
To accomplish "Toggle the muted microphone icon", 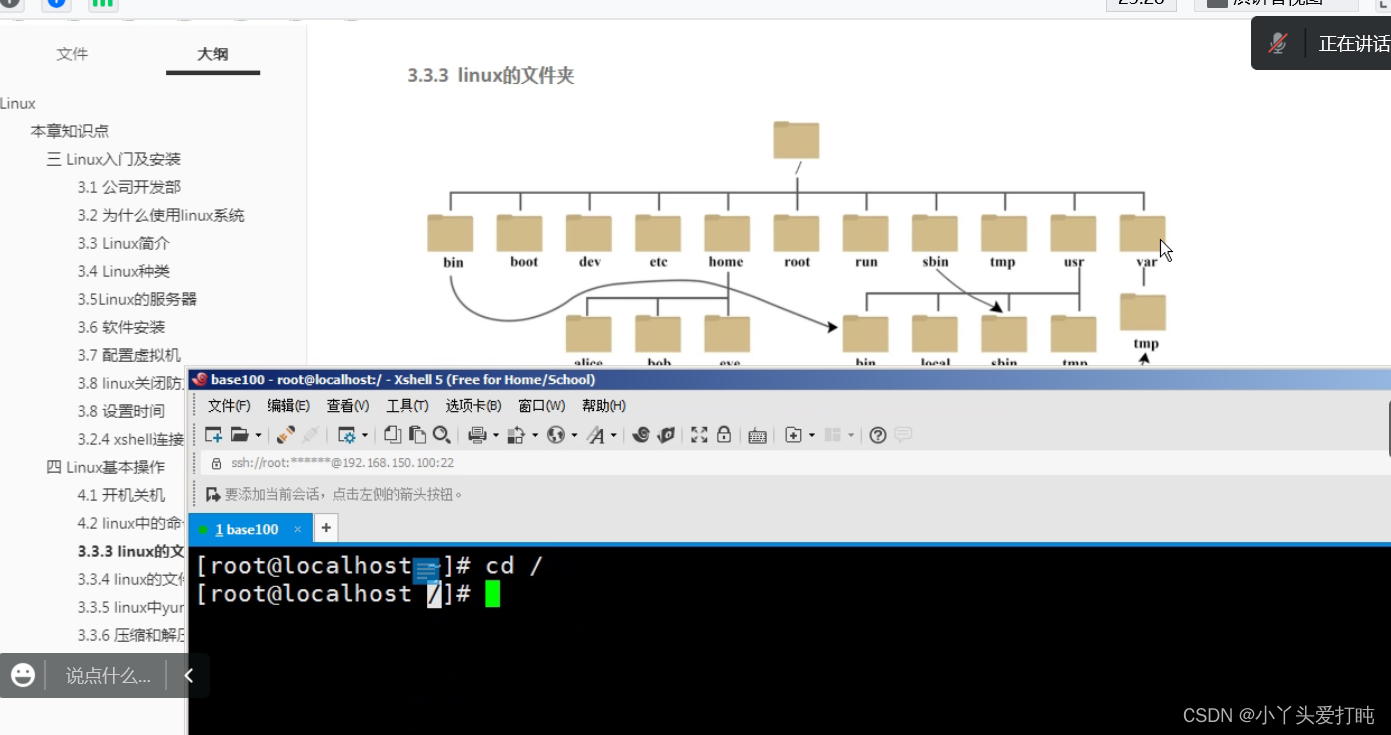I will 1278,44.
